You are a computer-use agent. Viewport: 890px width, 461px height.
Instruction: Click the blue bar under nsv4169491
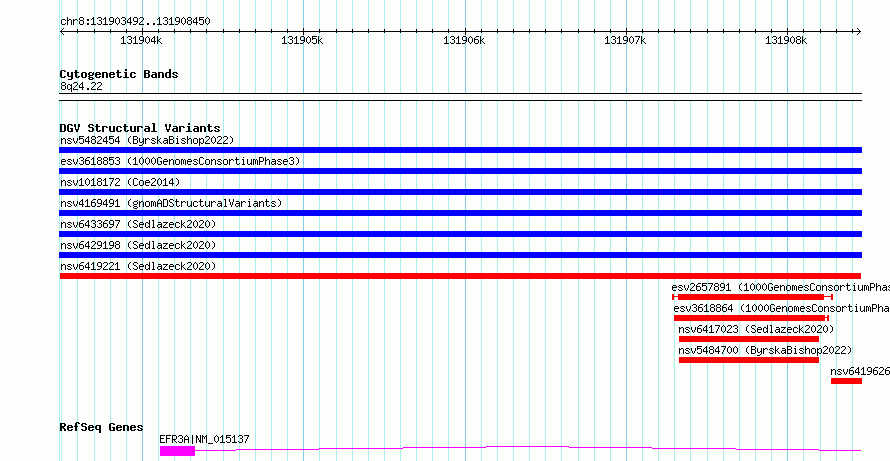tap(460, 213)
